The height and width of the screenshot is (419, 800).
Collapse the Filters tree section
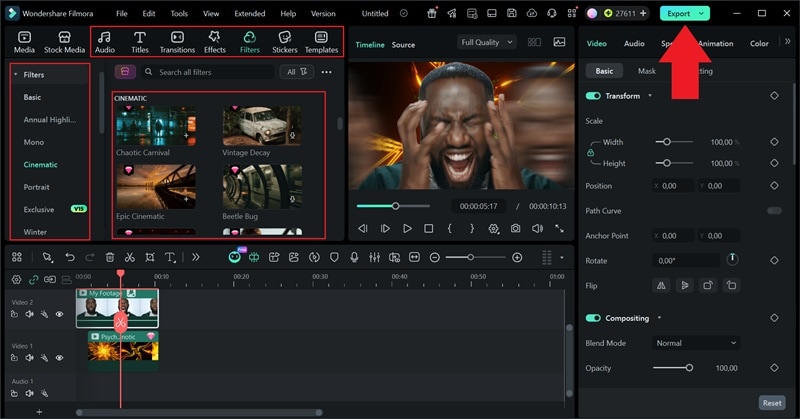point(16,75)
